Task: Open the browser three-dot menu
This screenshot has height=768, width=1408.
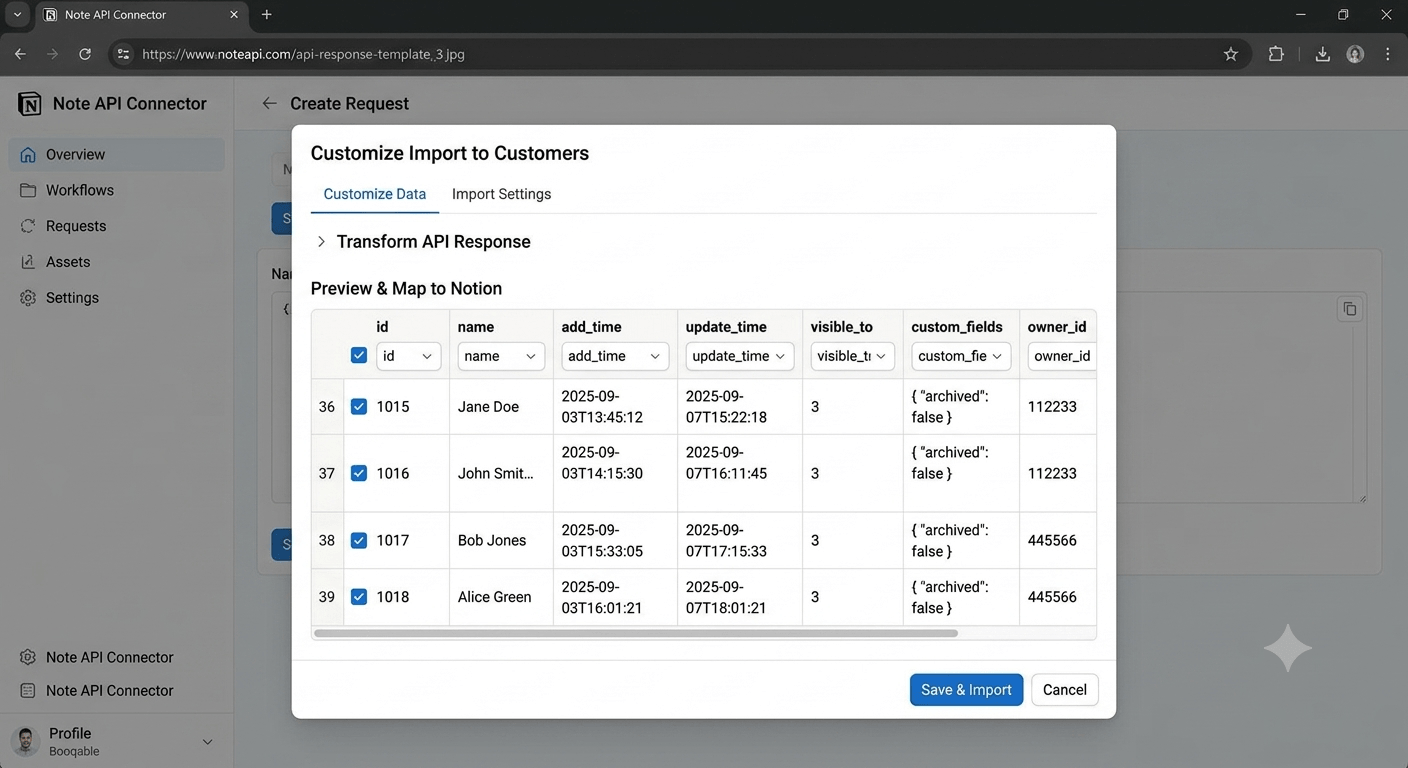Action: pyautogui.click(x=1387, y=54)
